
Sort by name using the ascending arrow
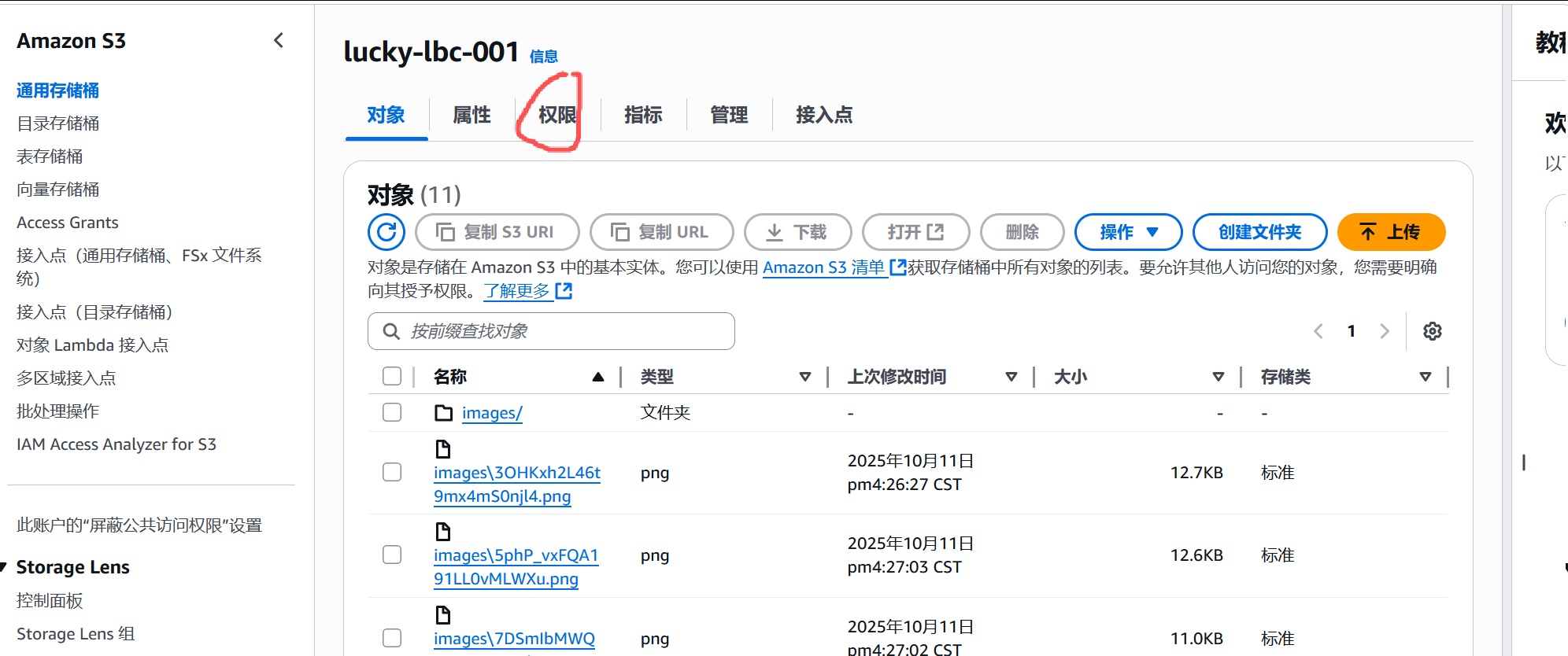(598, 377)
